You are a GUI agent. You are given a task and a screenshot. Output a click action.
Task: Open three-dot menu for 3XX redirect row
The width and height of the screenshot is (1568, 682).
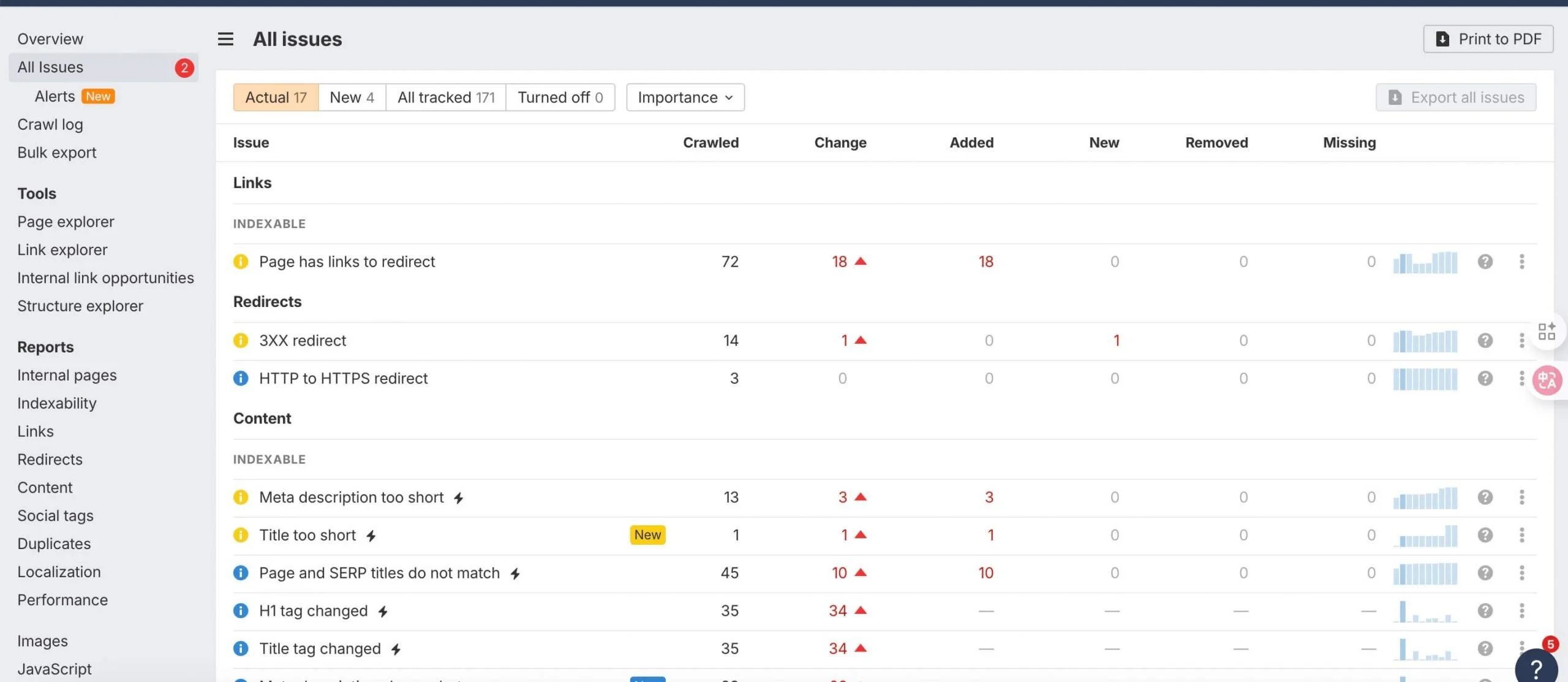point(1521,340)
